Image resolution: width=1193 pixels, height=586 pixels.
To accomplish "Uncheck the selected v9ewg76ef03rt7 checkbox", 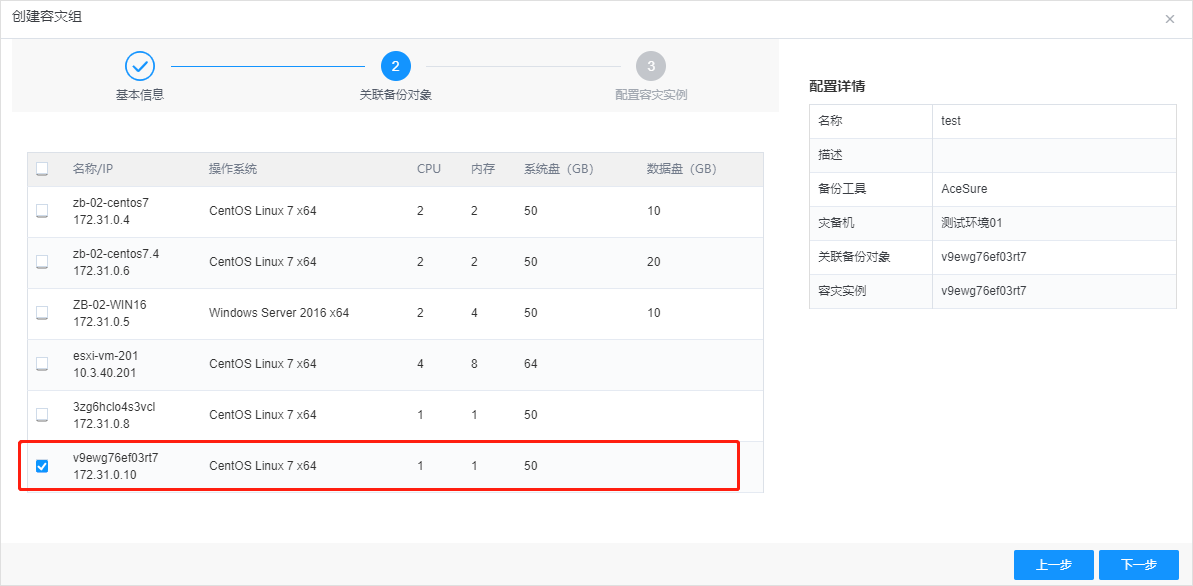I will coord(42,465).
